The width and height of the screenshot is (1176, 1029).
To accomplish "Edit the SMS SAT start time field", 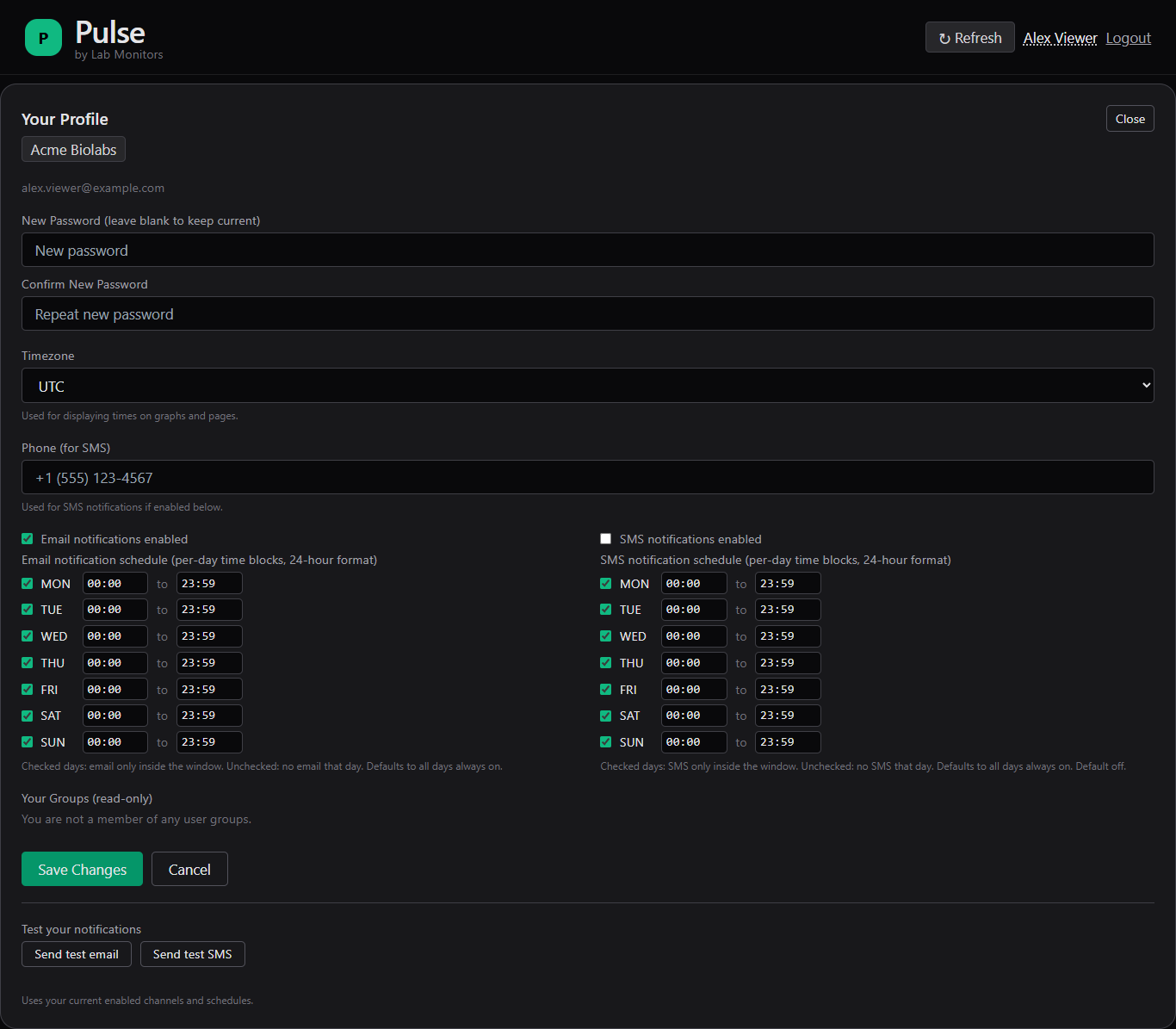I will (694, 716).
